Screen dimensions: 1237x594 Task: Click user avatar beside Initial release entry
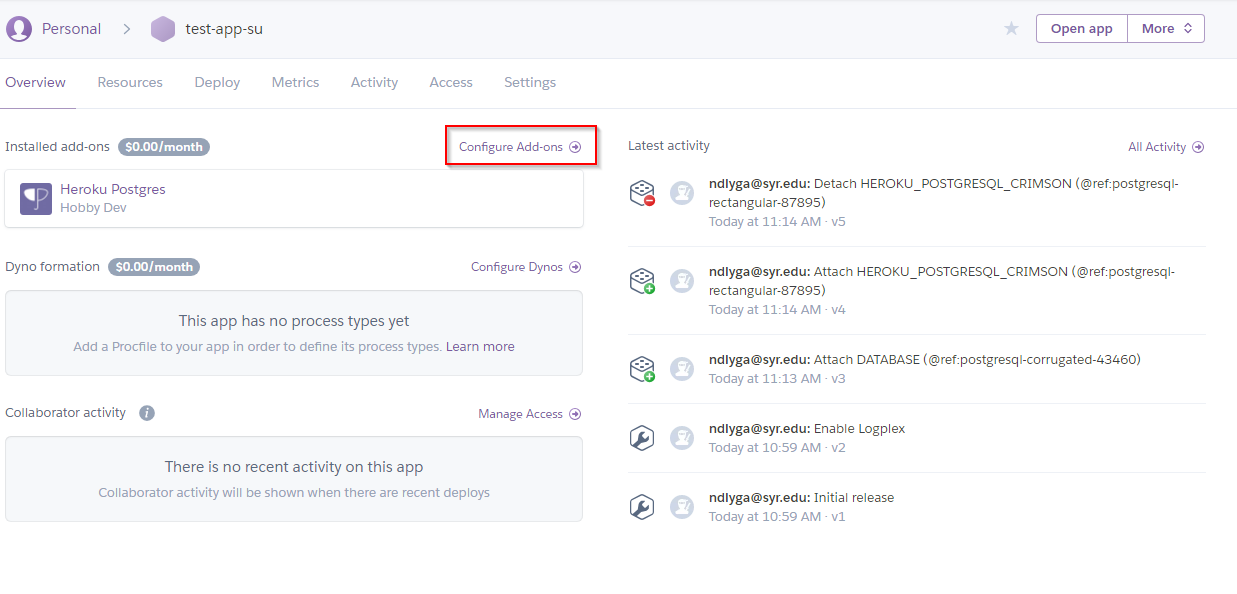point(682,507)
